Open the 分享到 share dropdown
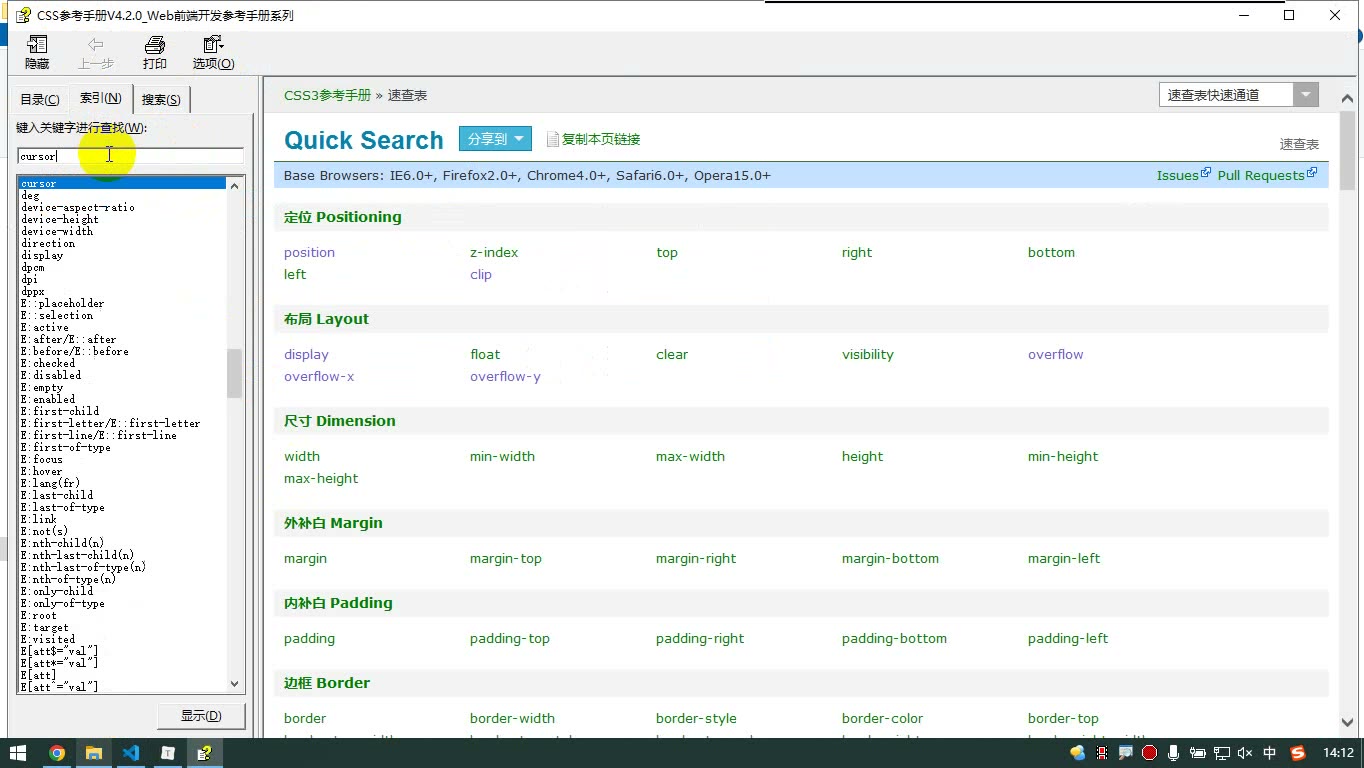Image resolution: width=1364 pixels, height=768 pixels. [x=495, y=139]
